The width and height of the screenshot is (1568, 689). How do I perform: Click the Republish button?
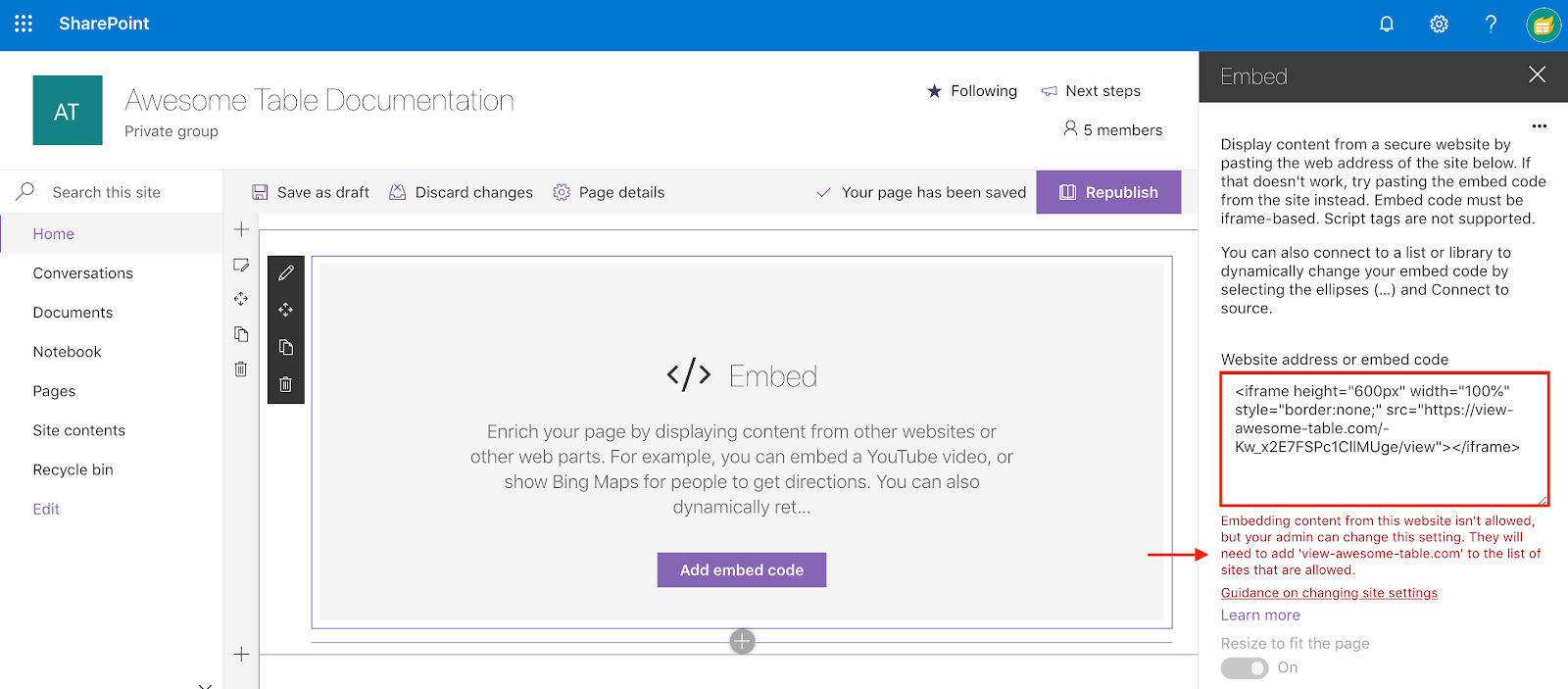[x=1108, y=192]
